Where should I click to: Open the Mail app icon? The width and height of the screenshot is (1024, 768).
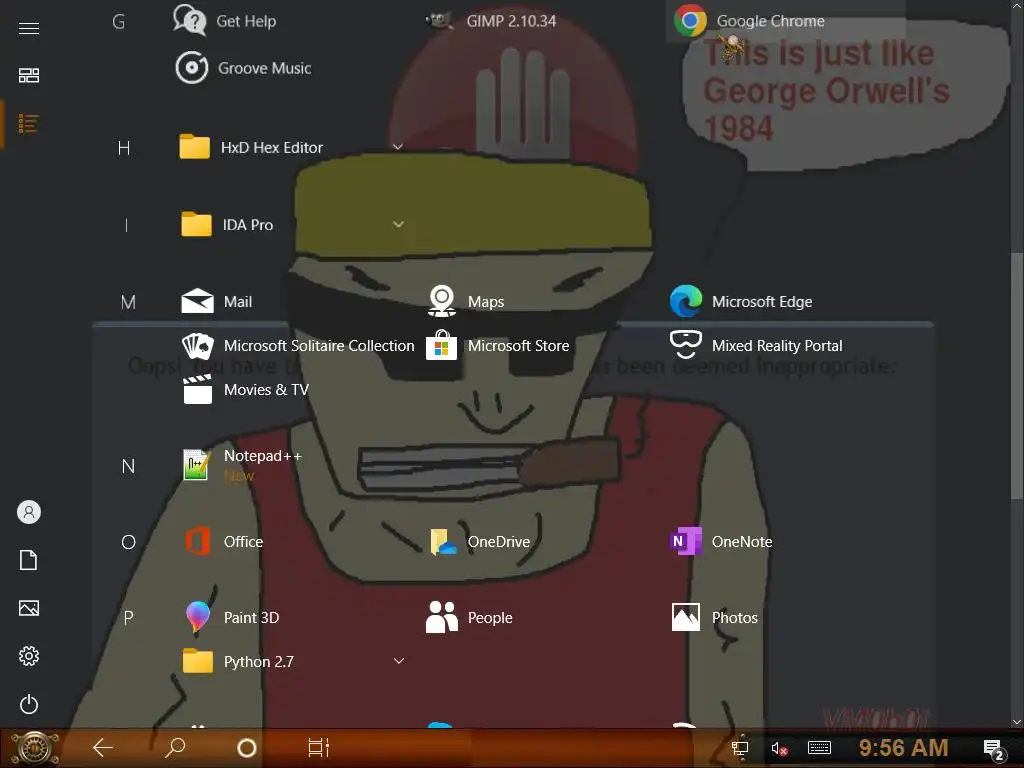click(x=197, y=301)
